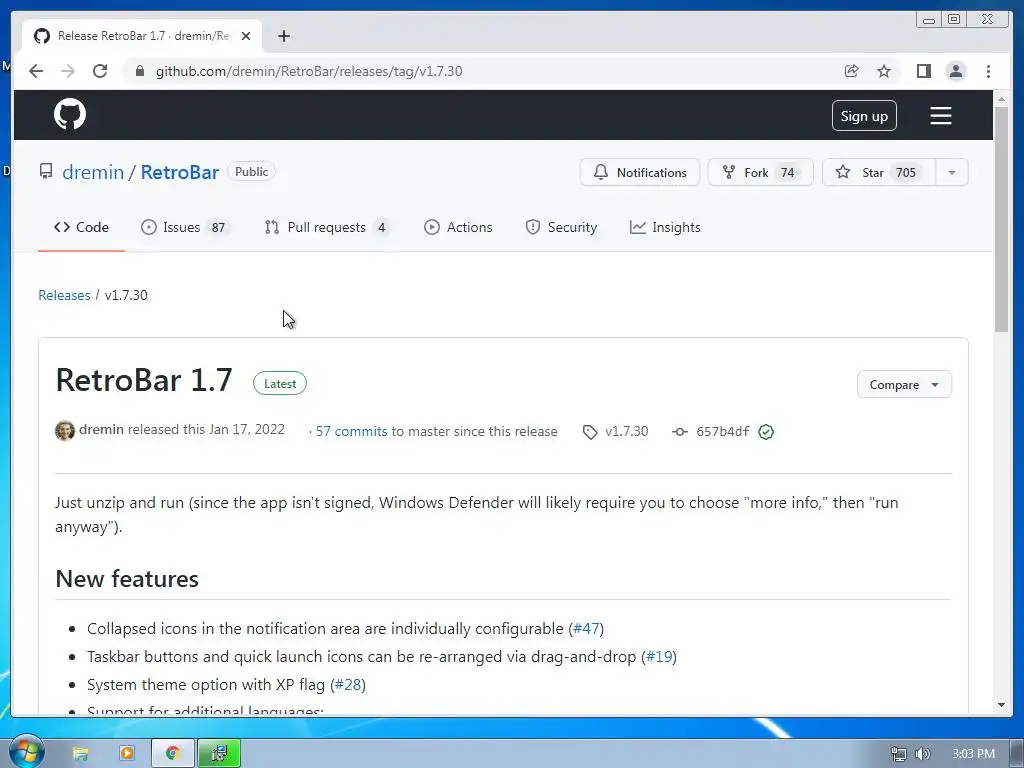The height and width of the screenshot is (768, 1024).
Task: Open the GitHub home logo
Action: (70, 114)
